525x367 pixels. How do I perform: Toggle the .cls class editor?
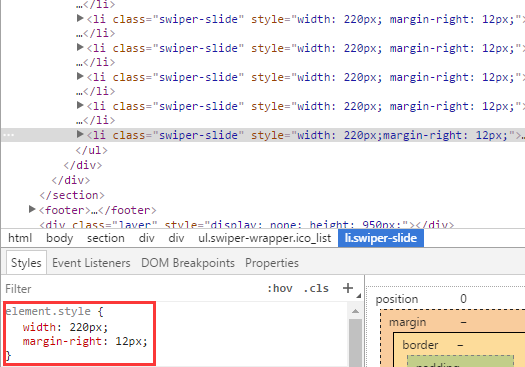[x=316, y=288]
